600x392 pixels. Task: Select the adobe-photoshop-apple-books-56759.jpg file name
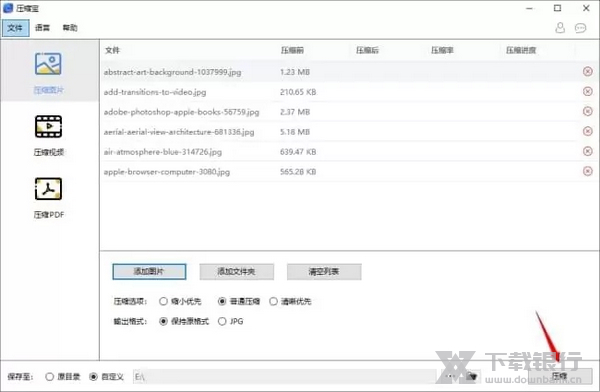pyautogui.click(x=181, y=112)
